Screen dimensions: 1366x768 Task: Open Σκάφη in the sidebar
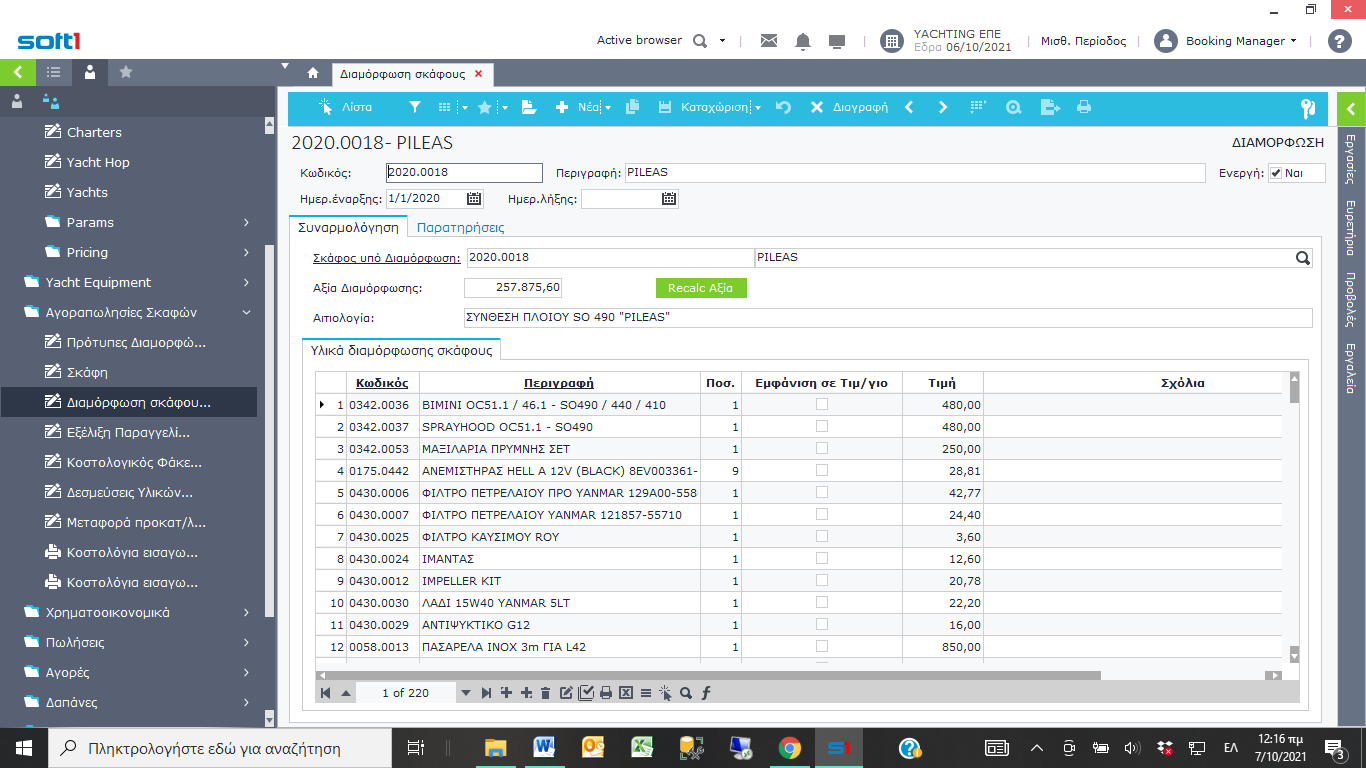click(x=87, y=372)
